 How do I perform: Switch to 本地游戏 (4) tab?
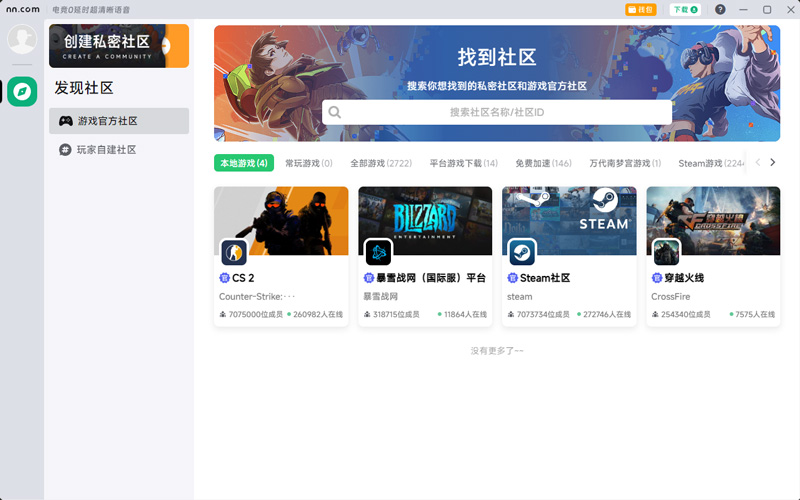point(244,163)
